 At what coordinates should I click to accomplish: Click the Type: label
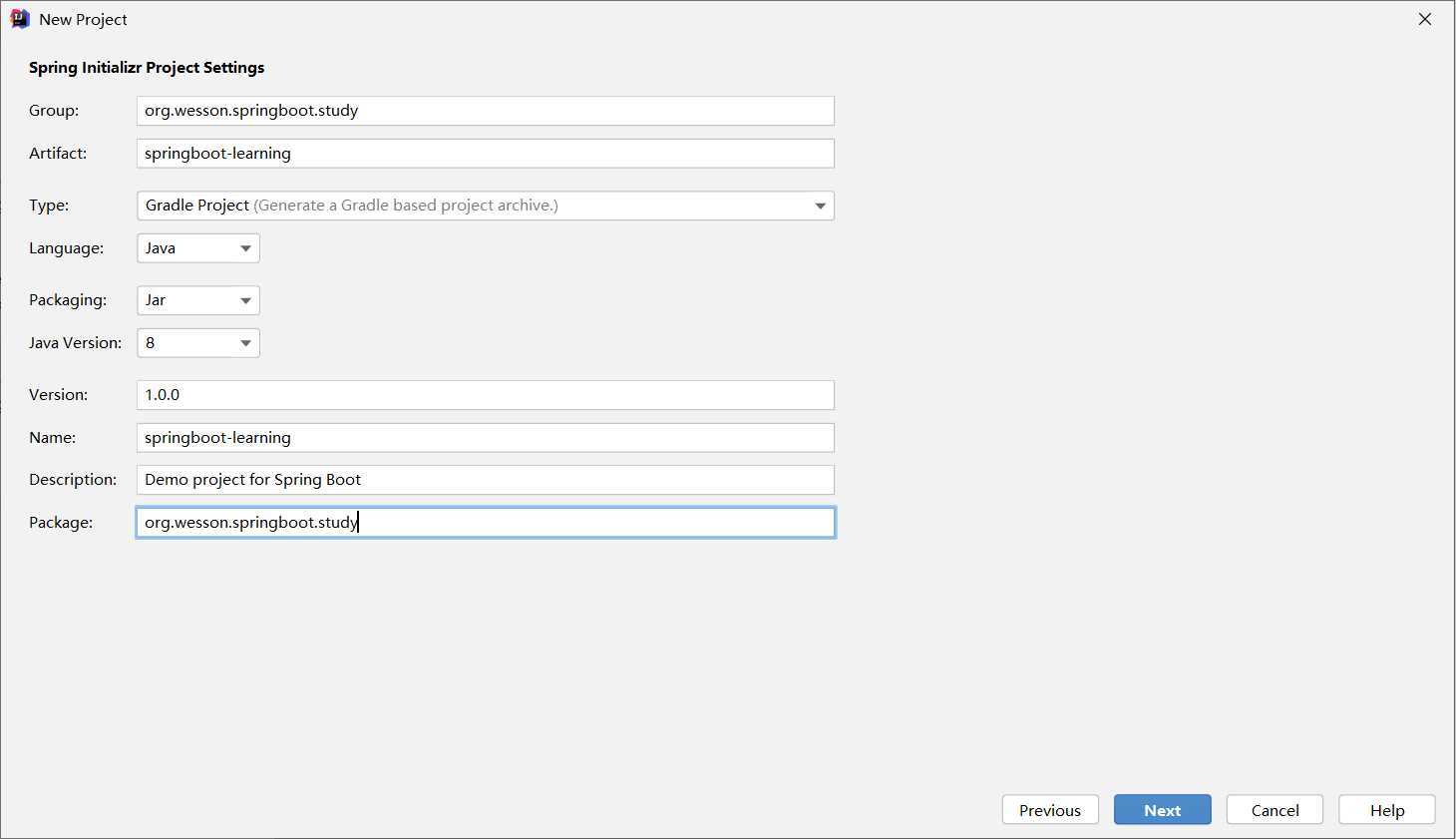pyautogui.click(x=49, y=206)
